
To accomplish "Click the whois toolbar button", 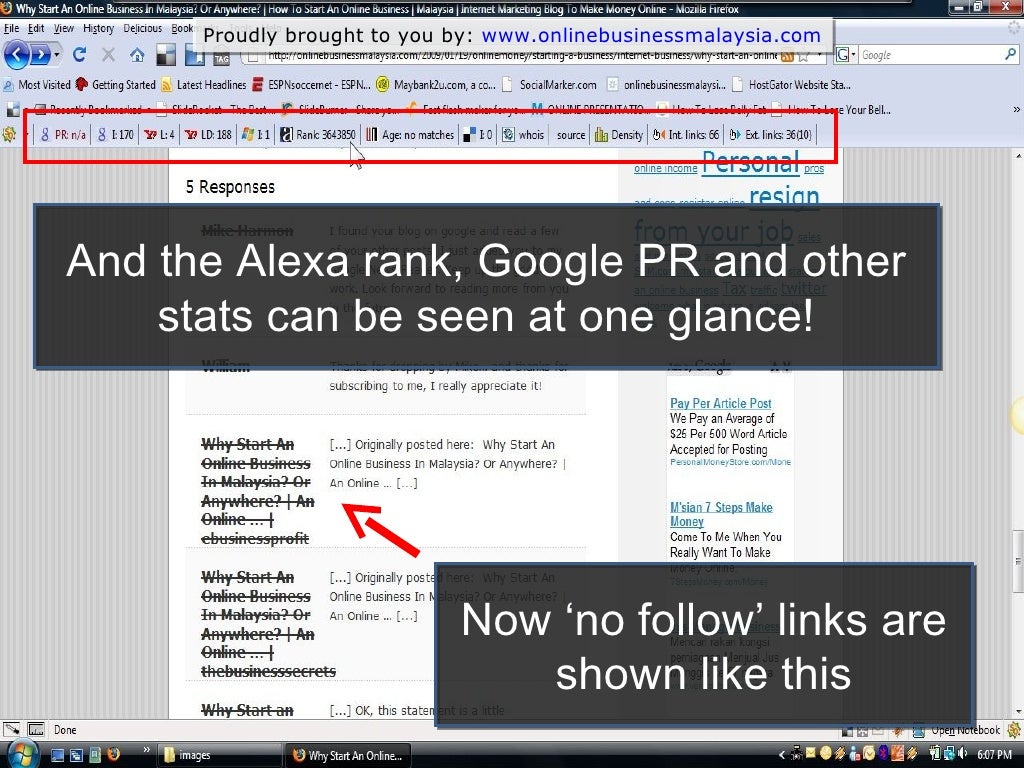I will (x=523, y=135).
